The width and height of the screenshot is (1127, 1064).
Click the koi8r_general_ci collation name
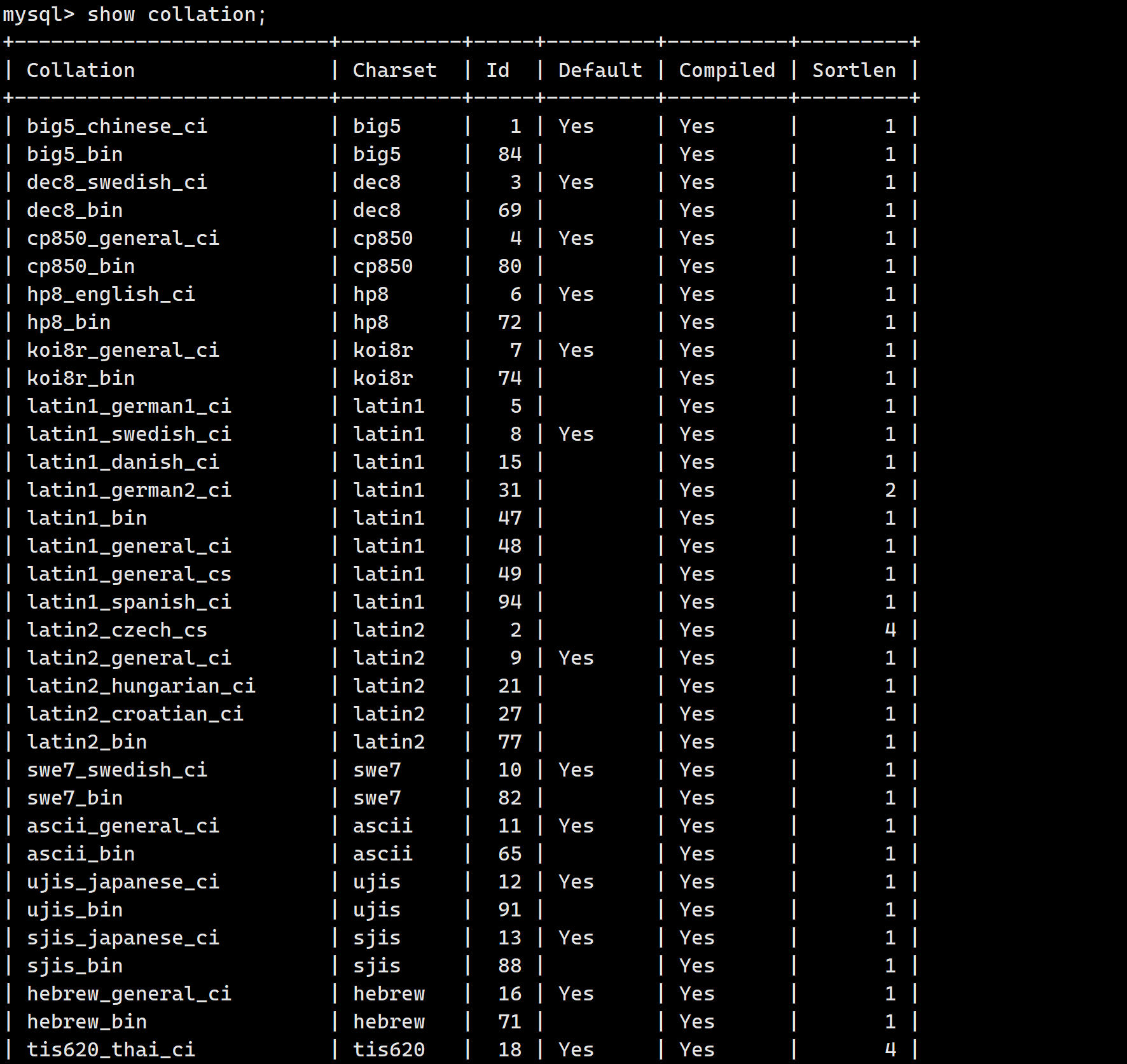coord(123,350)
